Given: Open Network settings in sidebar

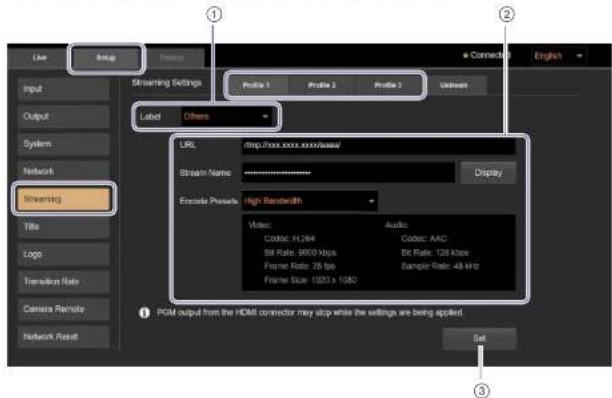Looking at the screenshot, I should [64, 171].
